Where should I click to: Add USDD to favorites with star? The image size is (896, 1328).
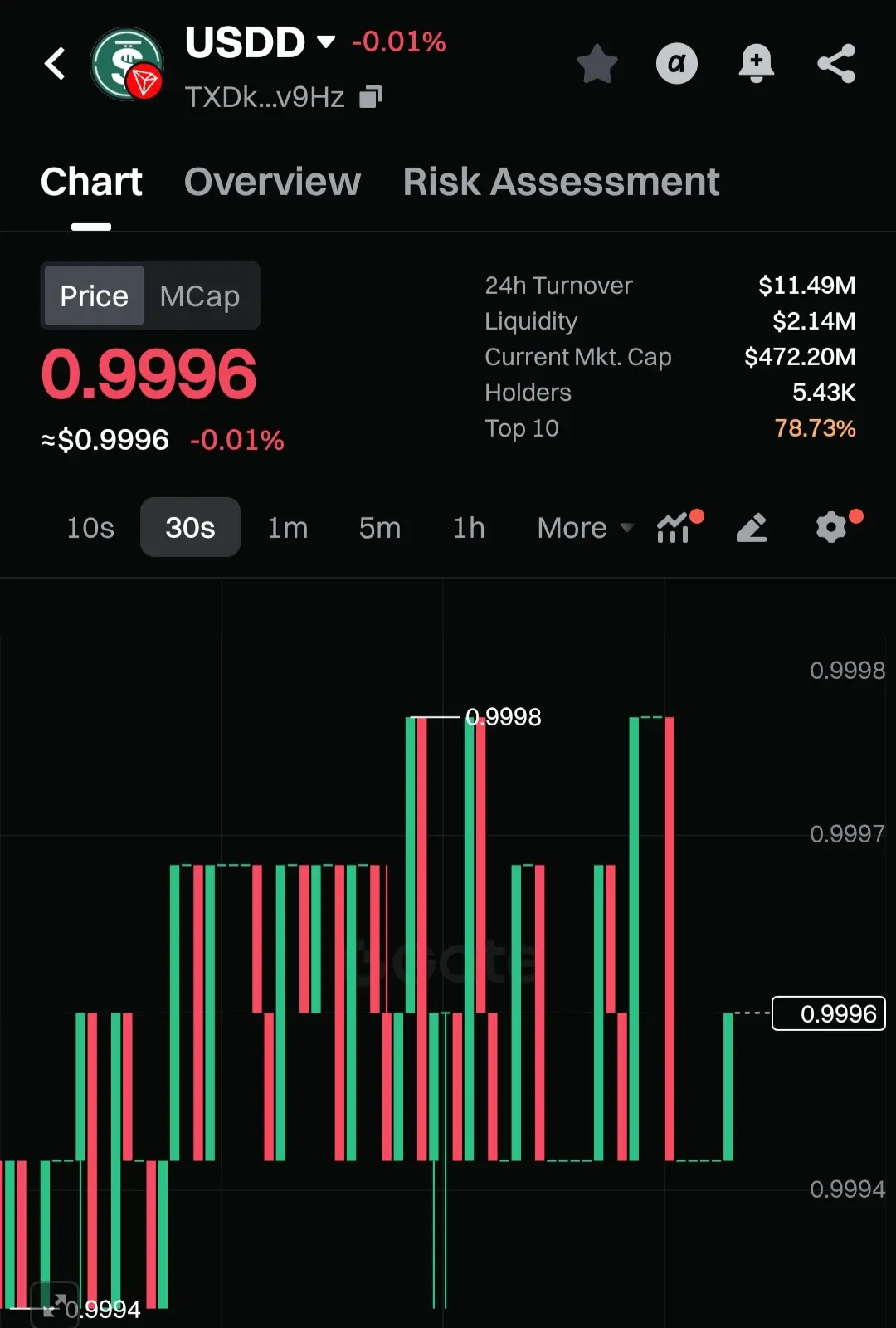597,64
